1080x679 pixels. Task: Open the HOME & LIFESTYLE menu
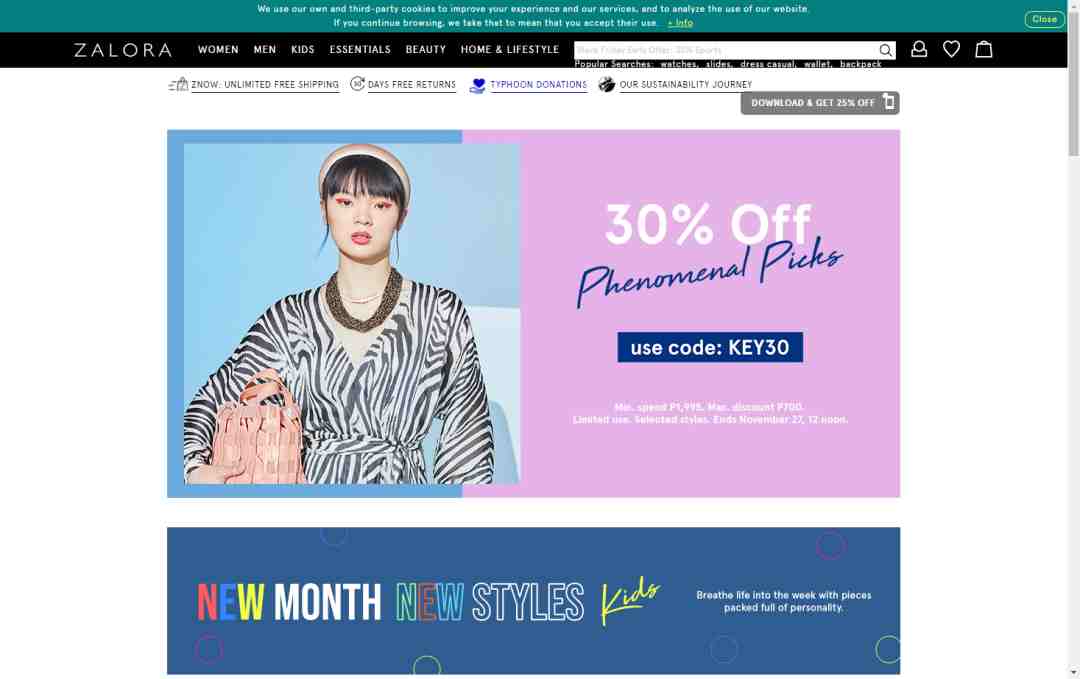pyautogui.click(x=510, y=50)
